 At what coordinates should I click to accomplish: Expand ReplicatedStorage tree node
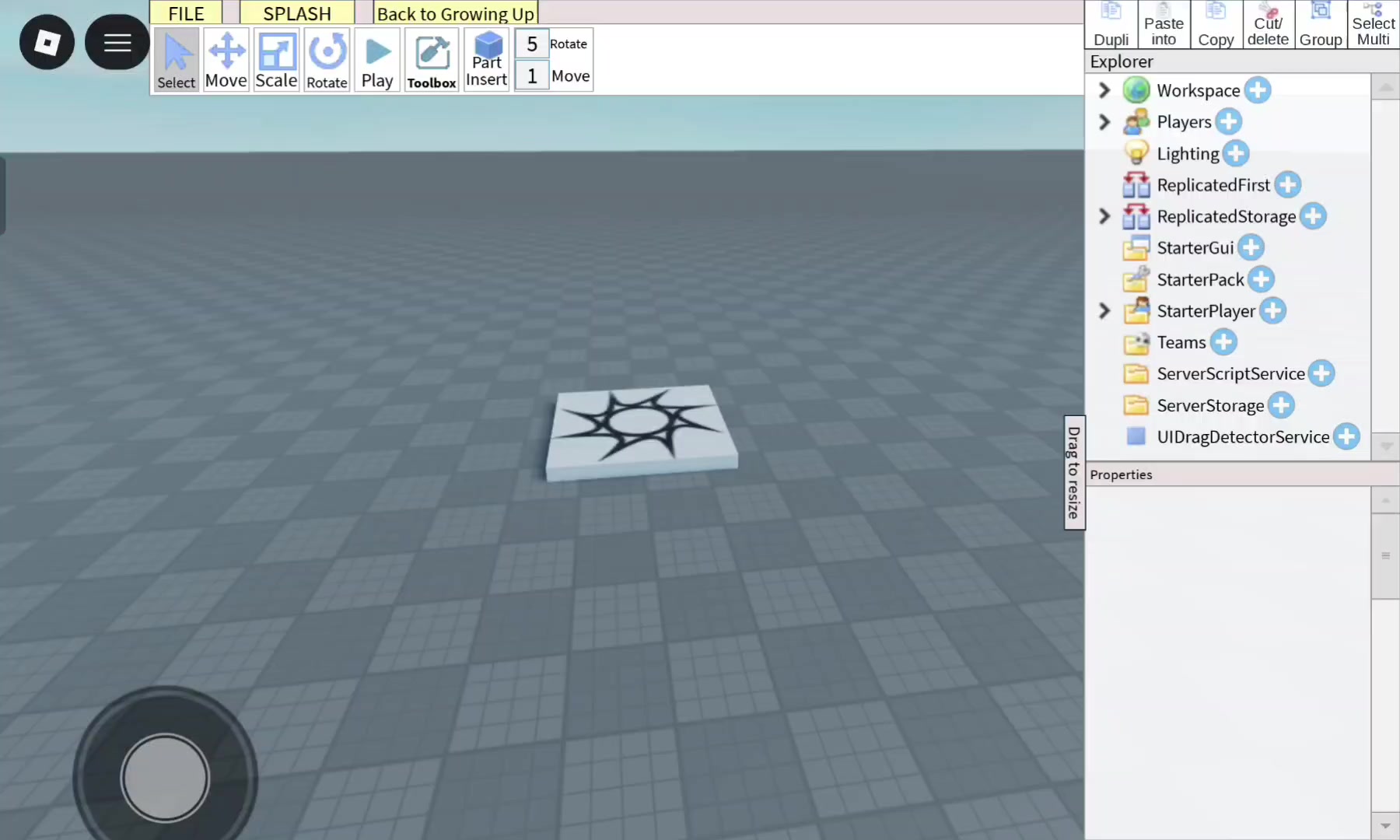pyautogui.click(x=1104, y=216)
